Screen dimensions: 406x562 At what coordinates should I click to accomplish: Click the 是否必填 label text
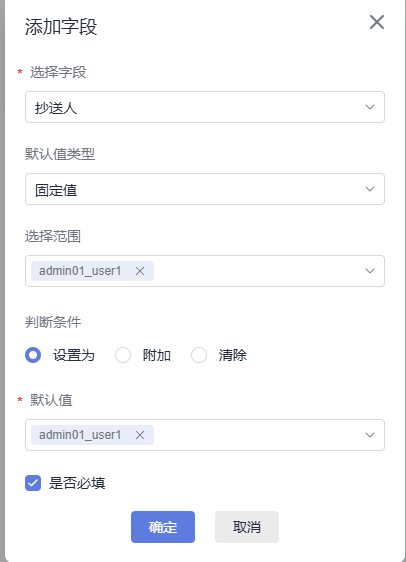coord(77,483)
